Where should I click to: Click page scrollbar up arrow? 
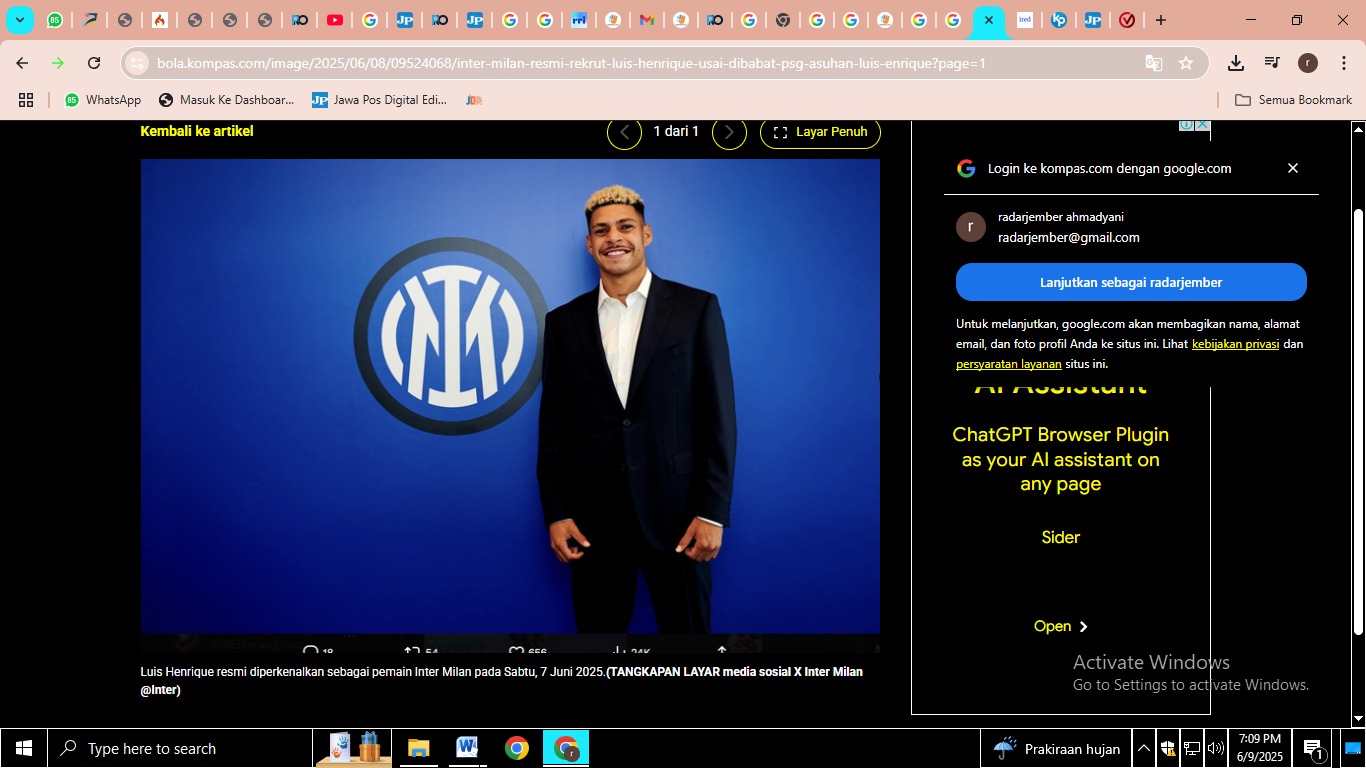[1358, 129]
